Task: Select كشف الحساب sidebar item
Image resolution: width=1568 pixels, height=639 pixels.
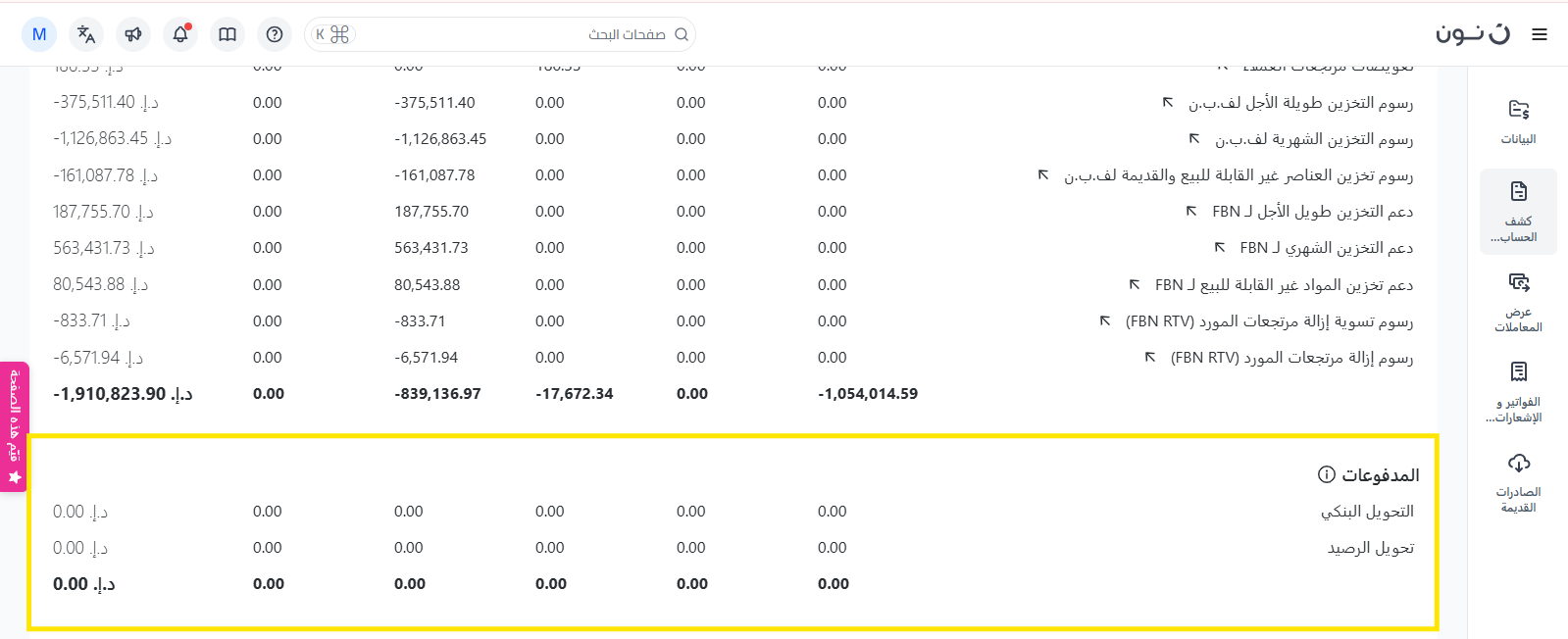Action: pos(1518,212)
